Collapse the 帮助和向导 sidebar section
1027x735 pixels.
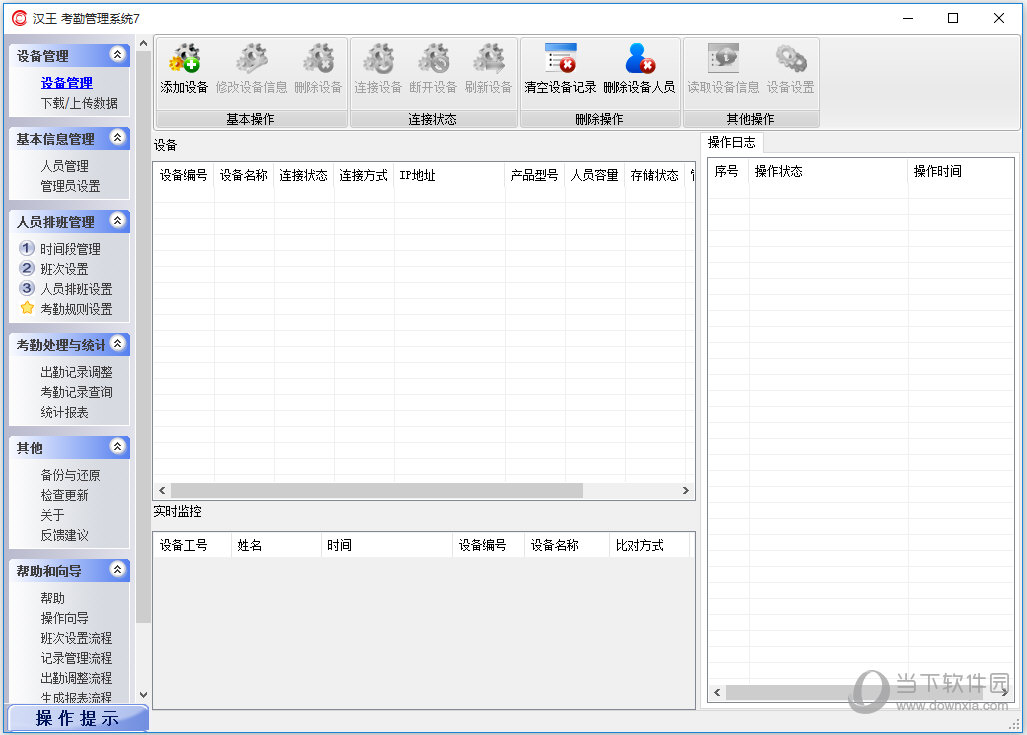pos(117,570)
